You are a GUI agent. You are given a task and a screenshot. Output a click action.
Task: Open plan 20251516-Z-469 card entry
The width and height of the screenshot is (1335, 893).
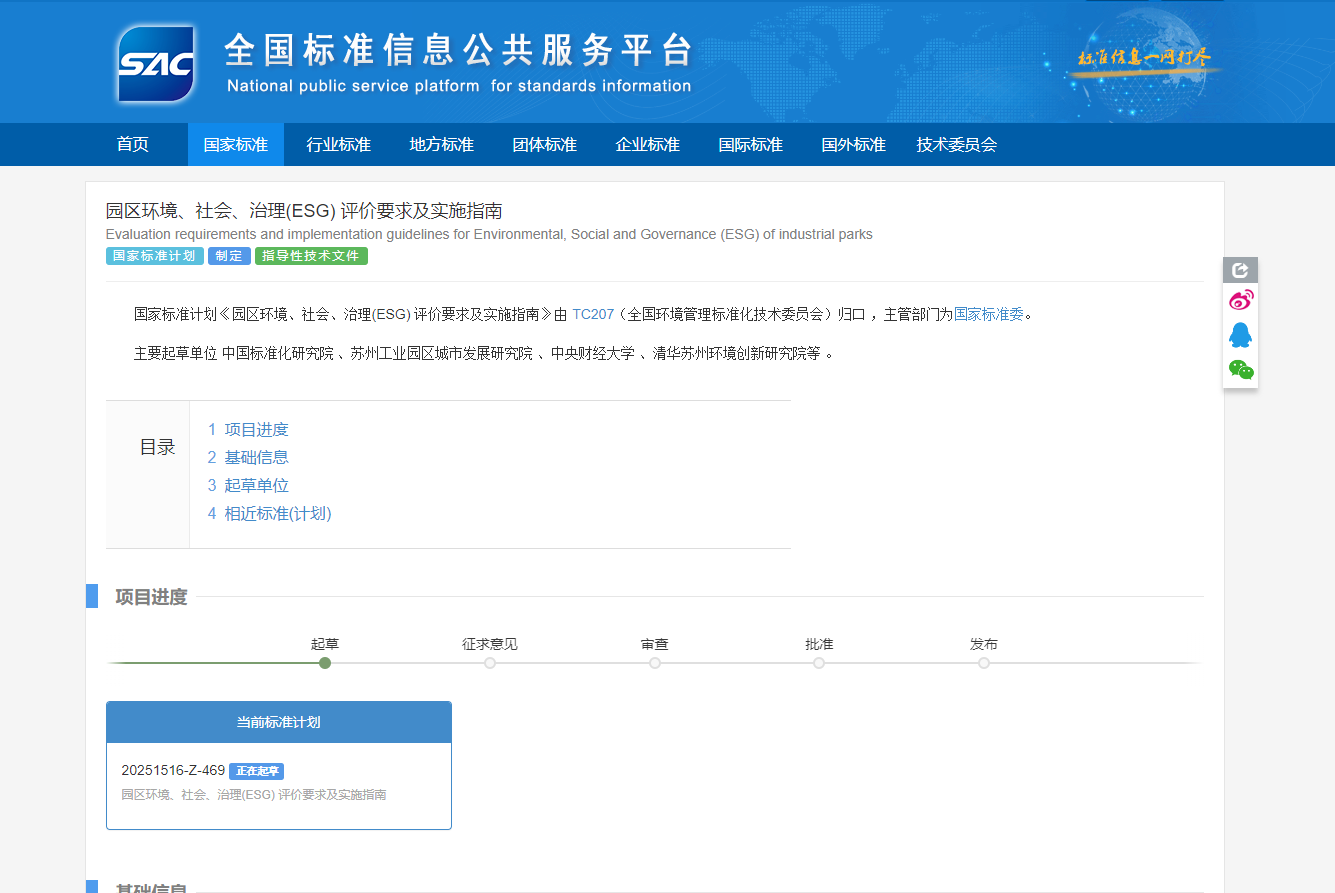pos(173,770)
